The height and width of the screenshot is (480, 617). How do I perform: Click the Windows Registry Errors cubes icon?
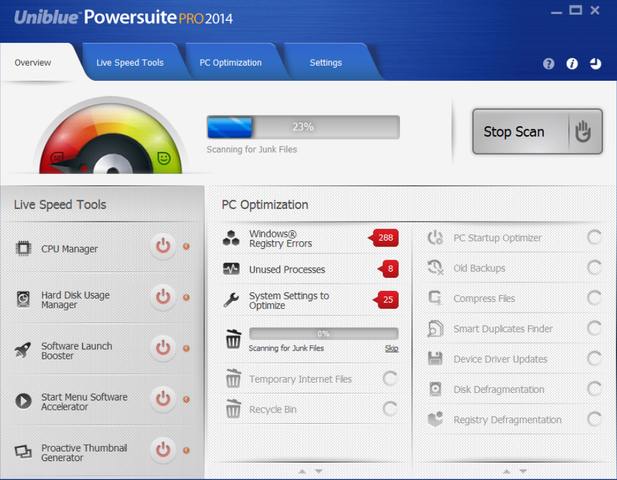[x=231, y=238]
